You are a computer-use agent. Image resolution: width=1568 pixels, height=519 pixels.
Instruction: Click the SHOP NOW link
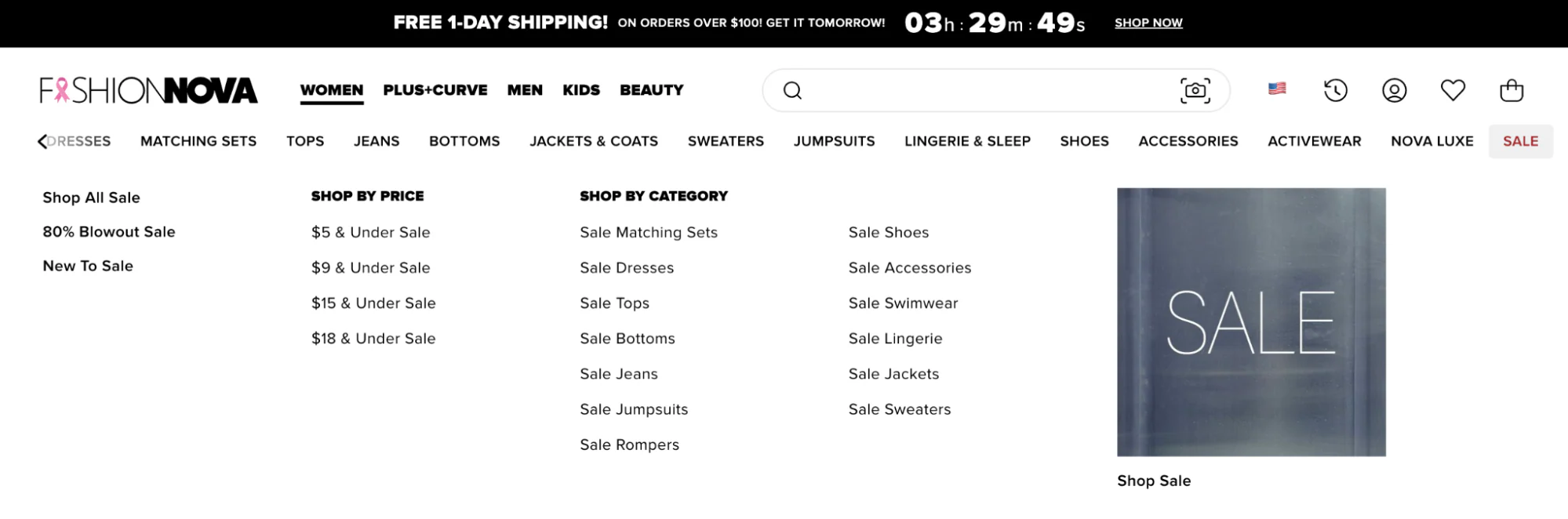point(1148,23)
